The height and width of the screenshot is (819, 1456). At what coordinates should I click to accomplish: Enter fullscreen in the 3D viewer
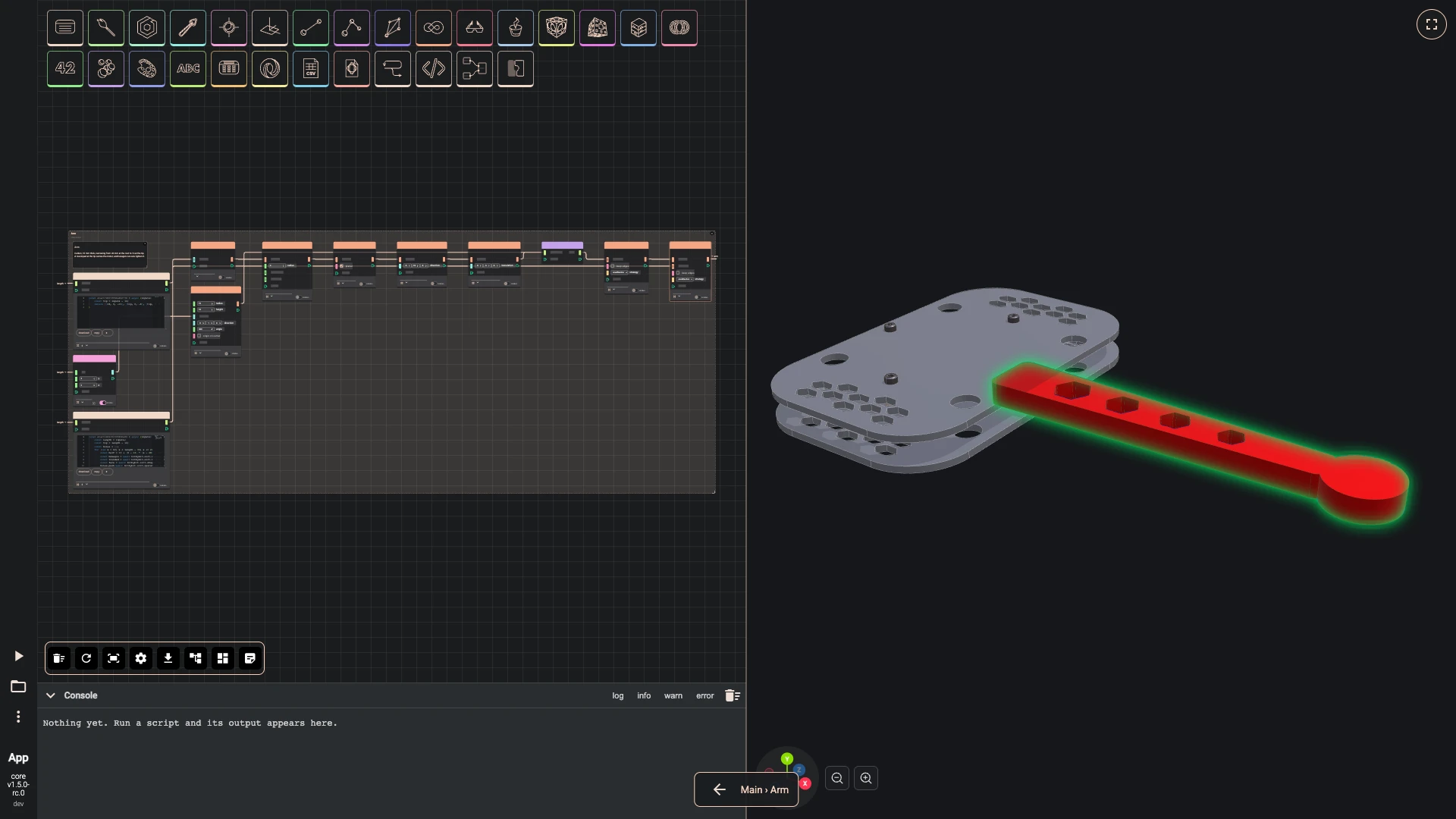click(1432, 24)
